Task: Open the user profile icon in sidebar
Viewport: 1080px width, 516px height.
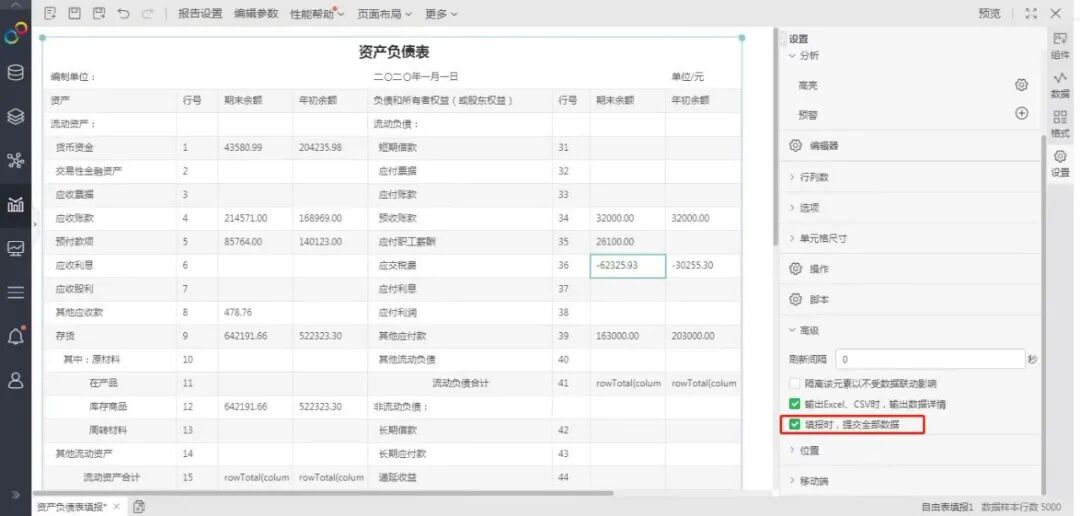Action: point(15,380)
